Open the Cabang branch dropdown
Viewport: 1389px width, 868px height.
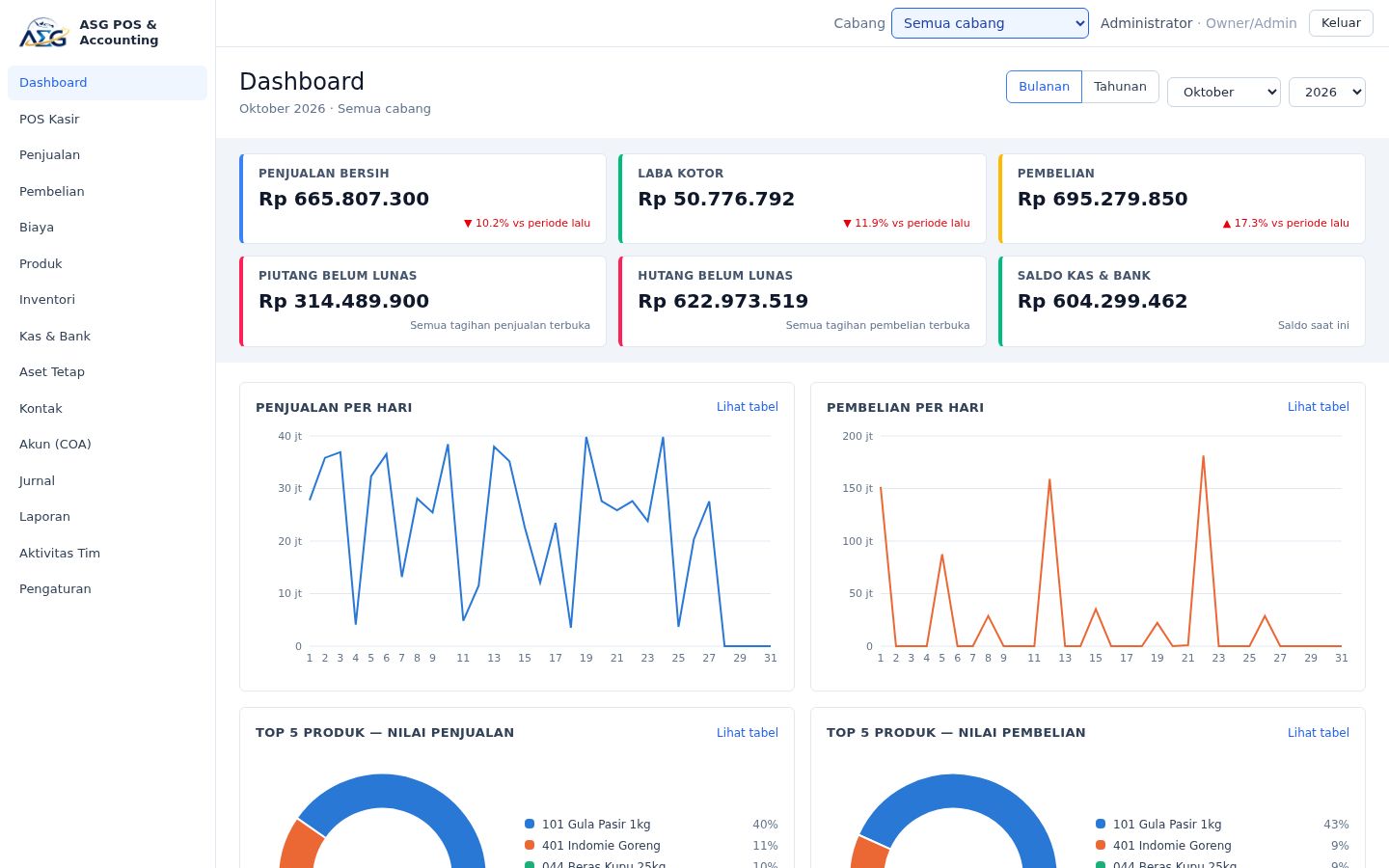click(x=990, y=23)
